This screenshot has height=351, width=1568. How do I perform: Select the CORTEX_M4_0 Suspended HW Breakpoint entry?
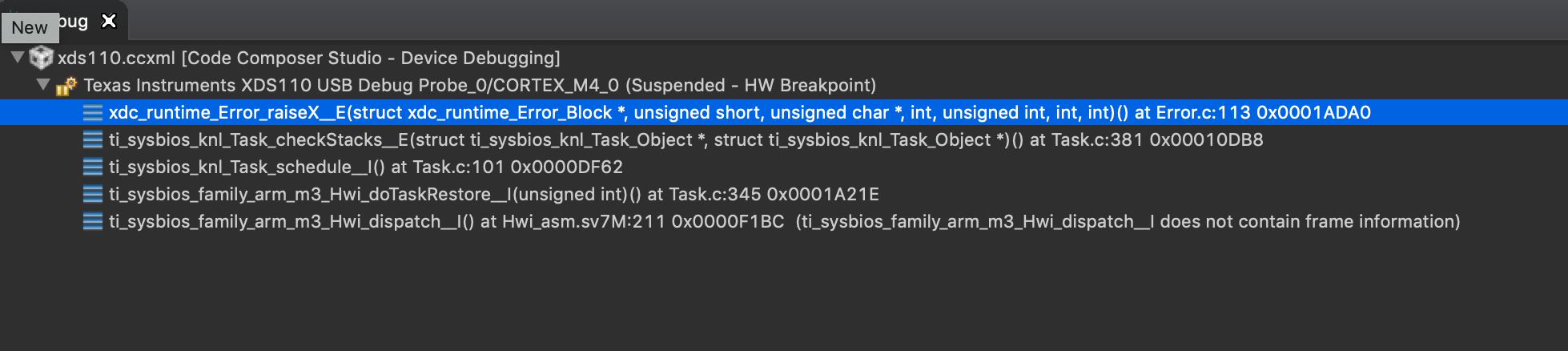click(479, 86)
